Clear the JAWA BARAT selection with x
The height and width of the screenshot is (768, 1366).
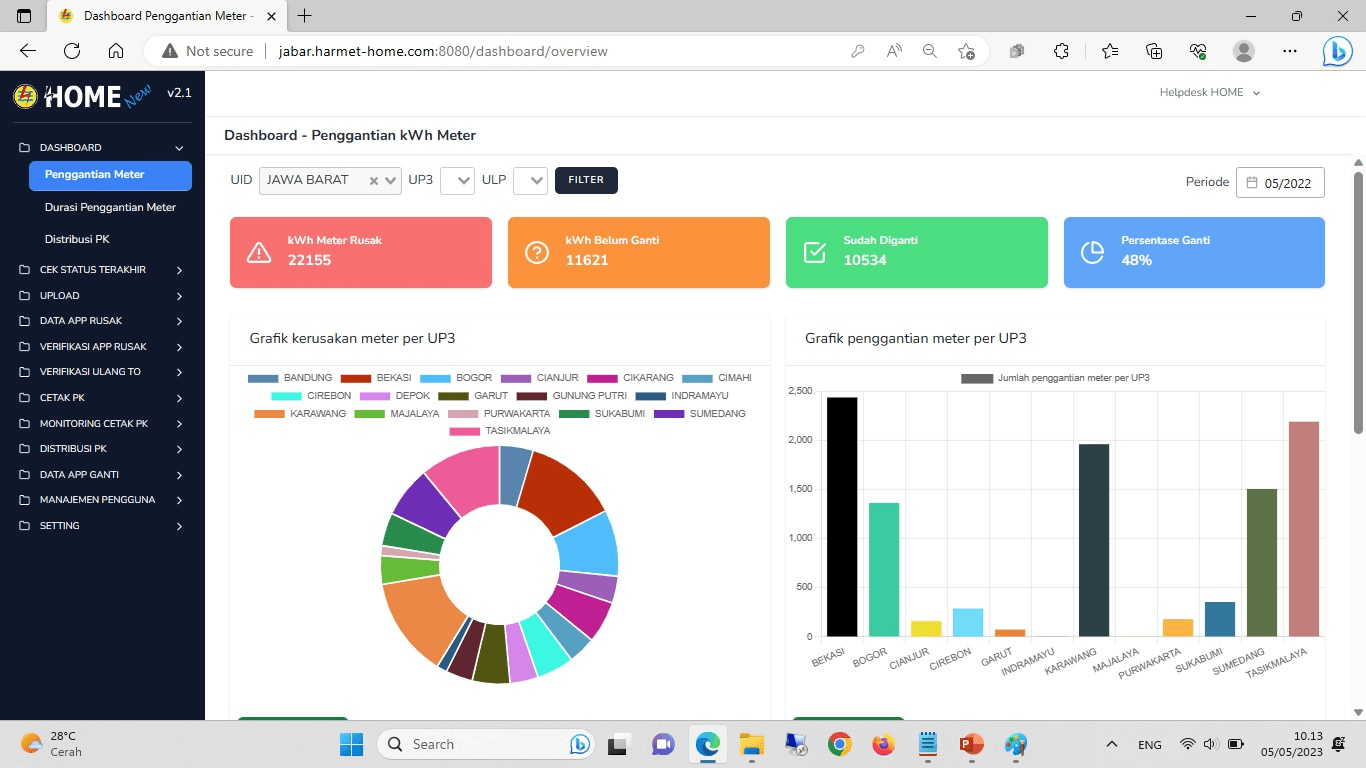373,181
